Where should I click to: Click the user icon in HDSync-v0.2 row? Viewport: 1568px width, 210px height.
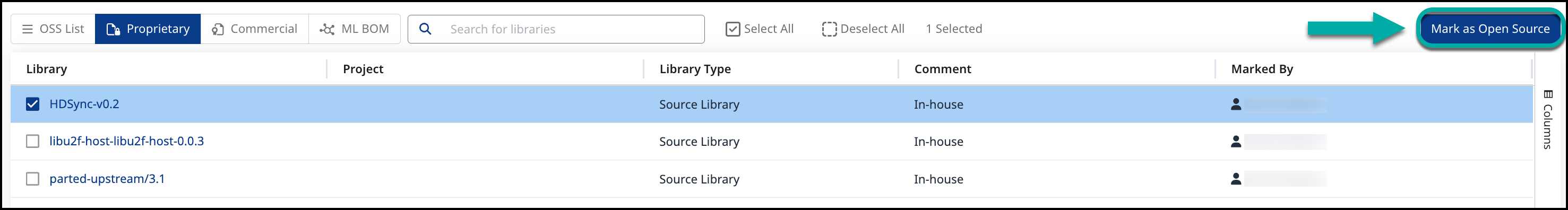[1236, 104]
